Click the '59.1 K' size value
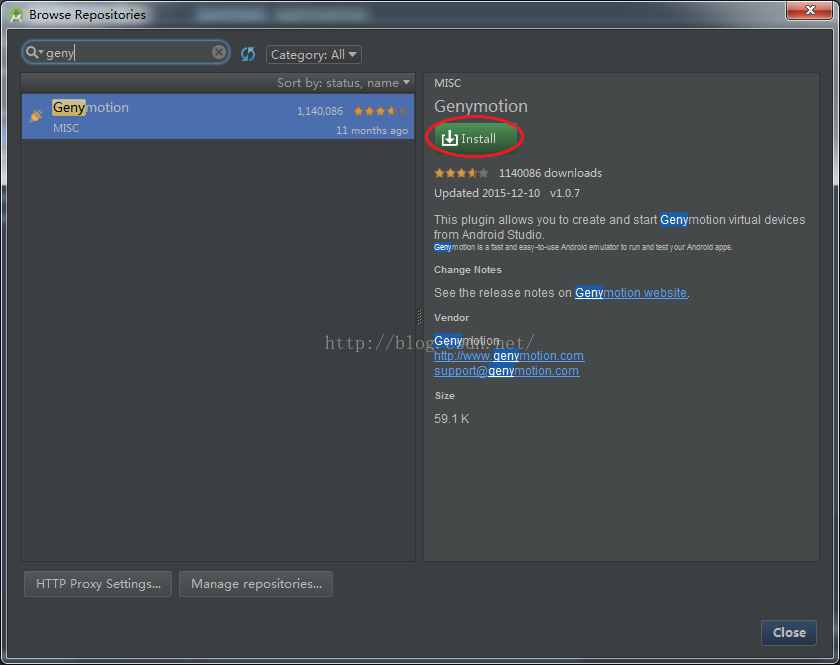Image resolution: width=840 pixels, height=665 pixels. (x=452, y=419)
